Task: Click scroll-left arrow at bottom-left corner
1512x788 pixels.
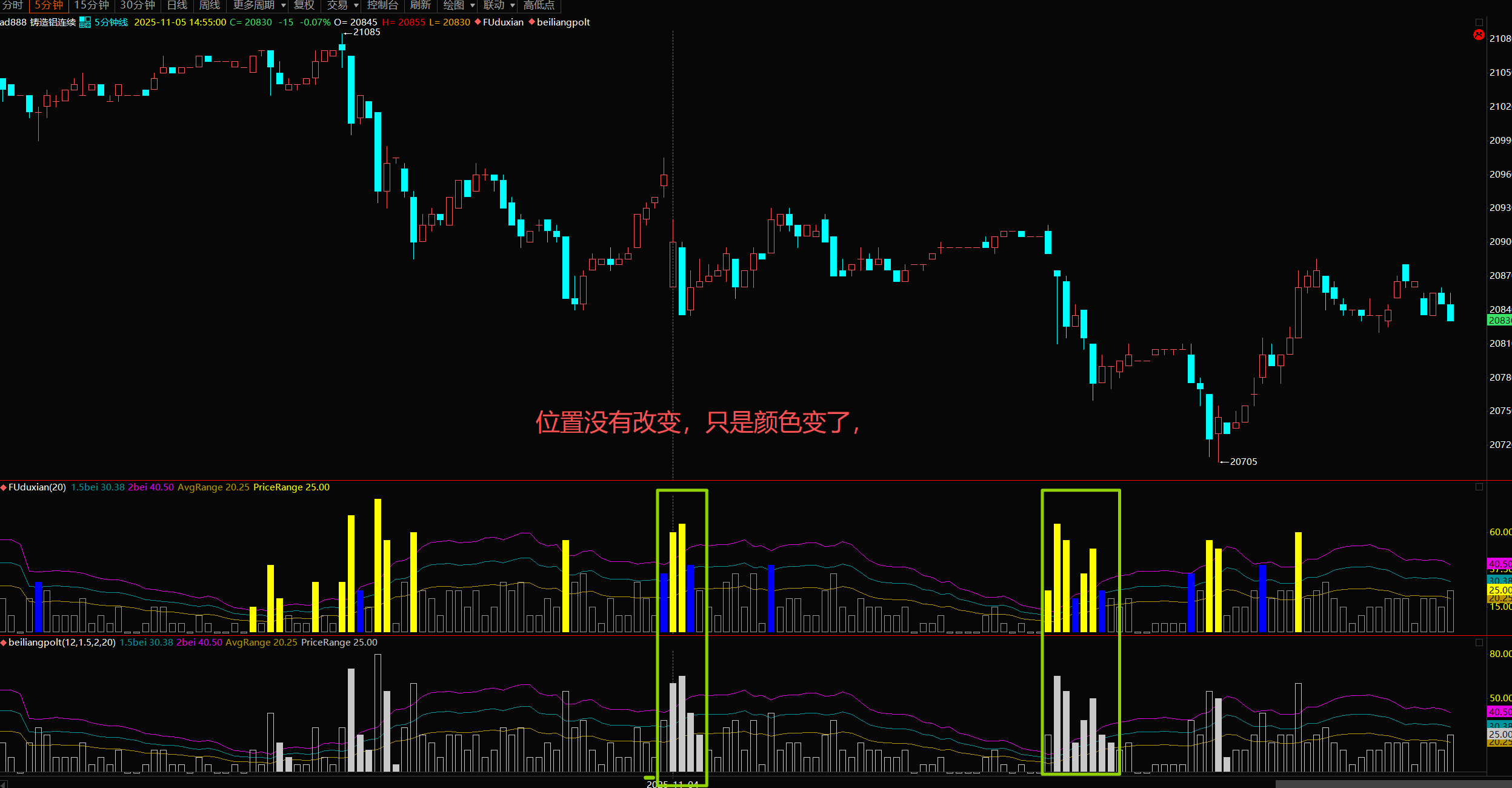Action: point(3,784)
